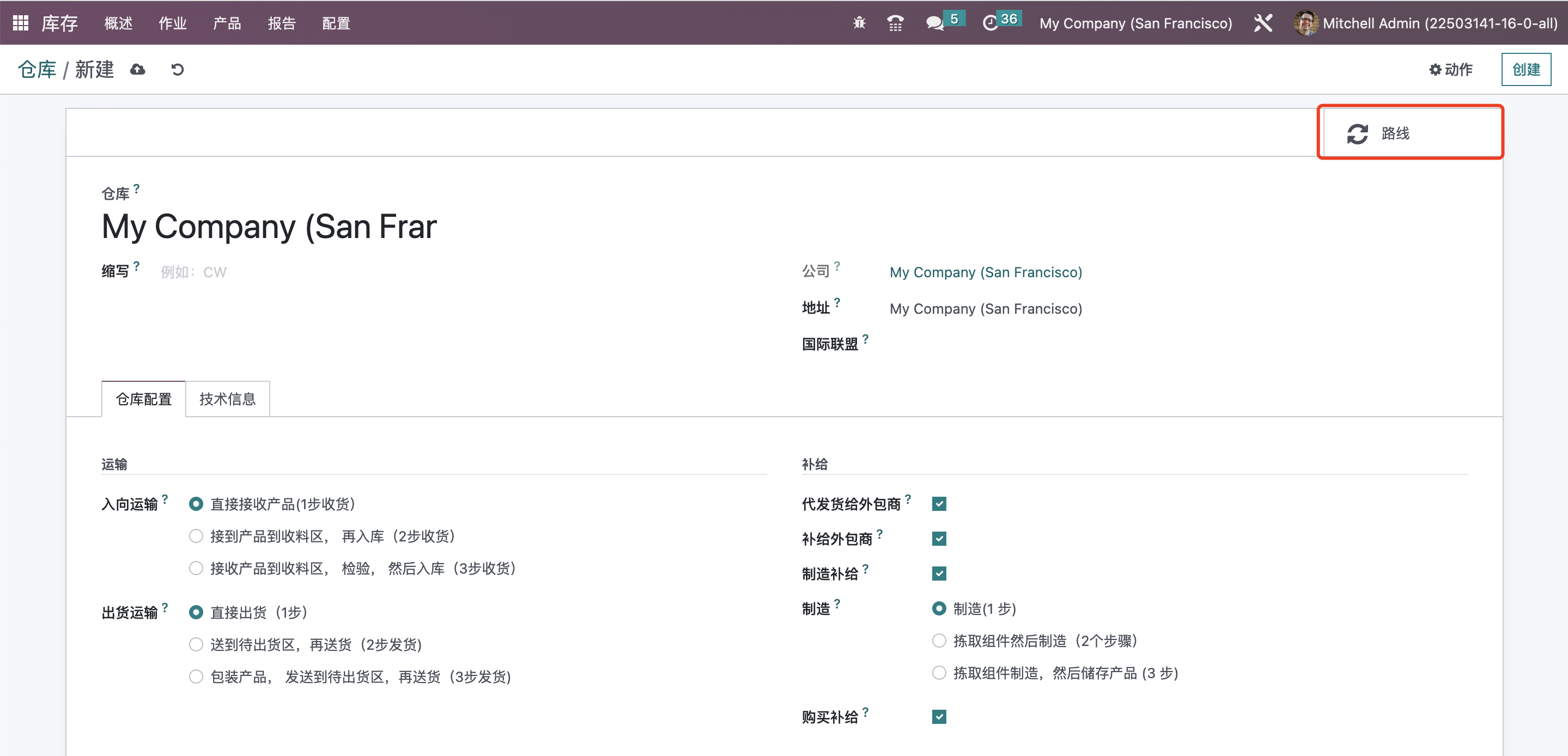The height and width of the screenshot is (756, 1568).
Task: Open the chat messages icon
Action: [934, 23]
